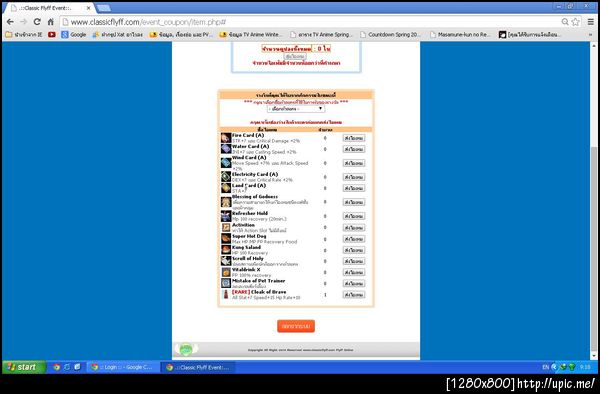
Task: Open the YouTube bookmark icon
Action: [52, 34]
